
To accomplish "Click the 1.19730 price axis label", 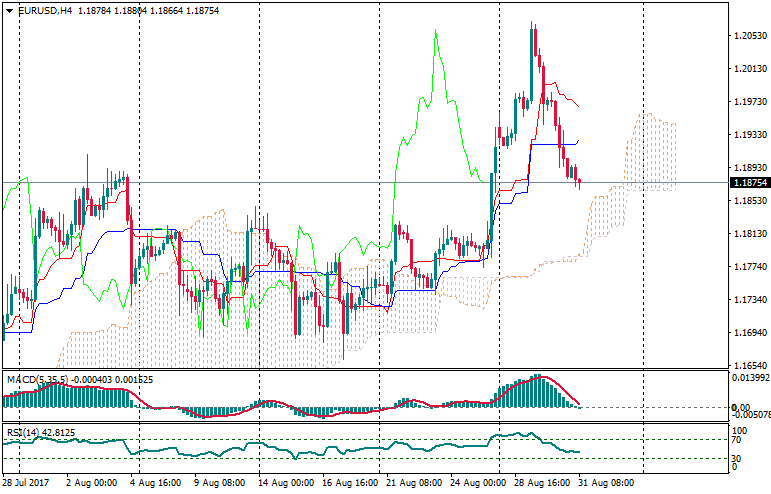I will point(750,102).
